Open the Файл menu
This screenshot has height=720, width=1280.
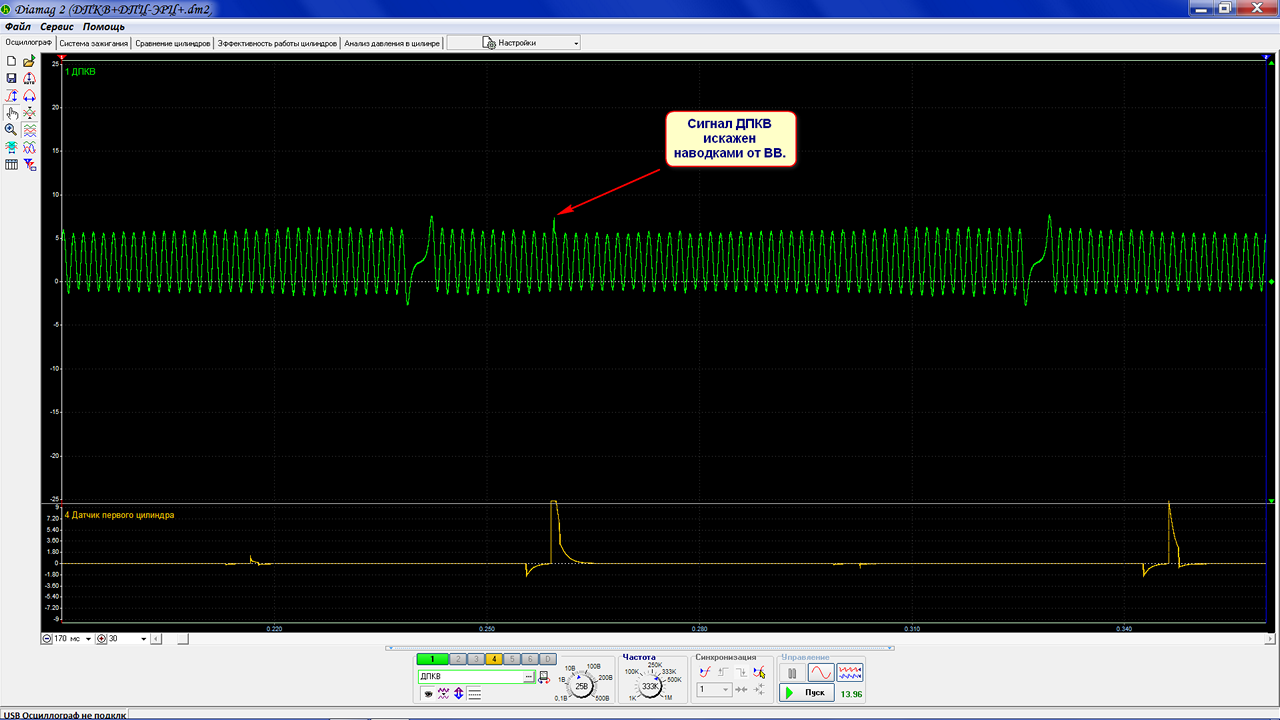click(x=17, y=26)
